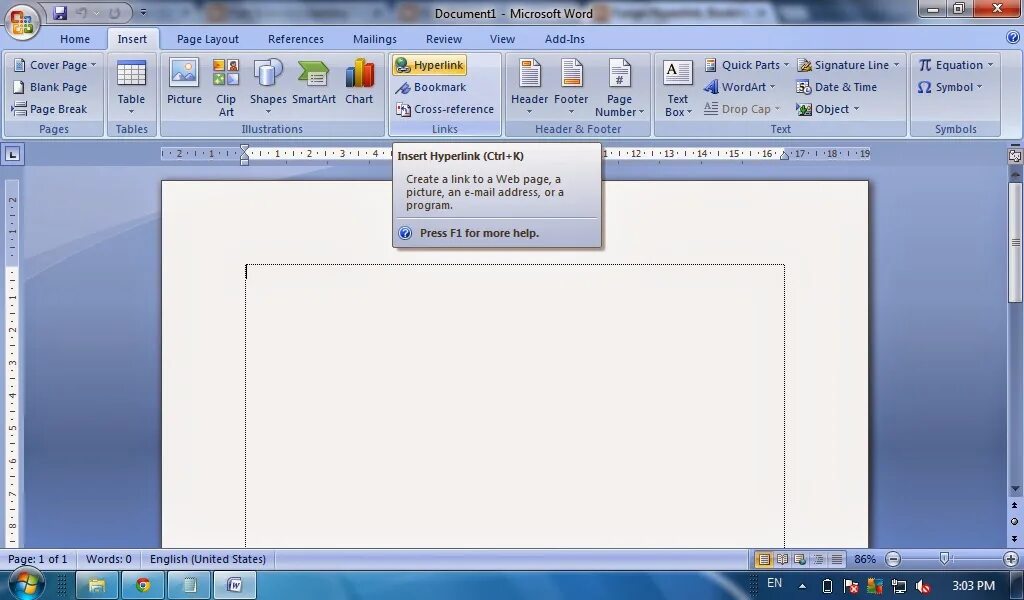This screenshot has width=1024, height=600.
Task: Expand the Quick Parts menu
Action: [x=746, y=65]
